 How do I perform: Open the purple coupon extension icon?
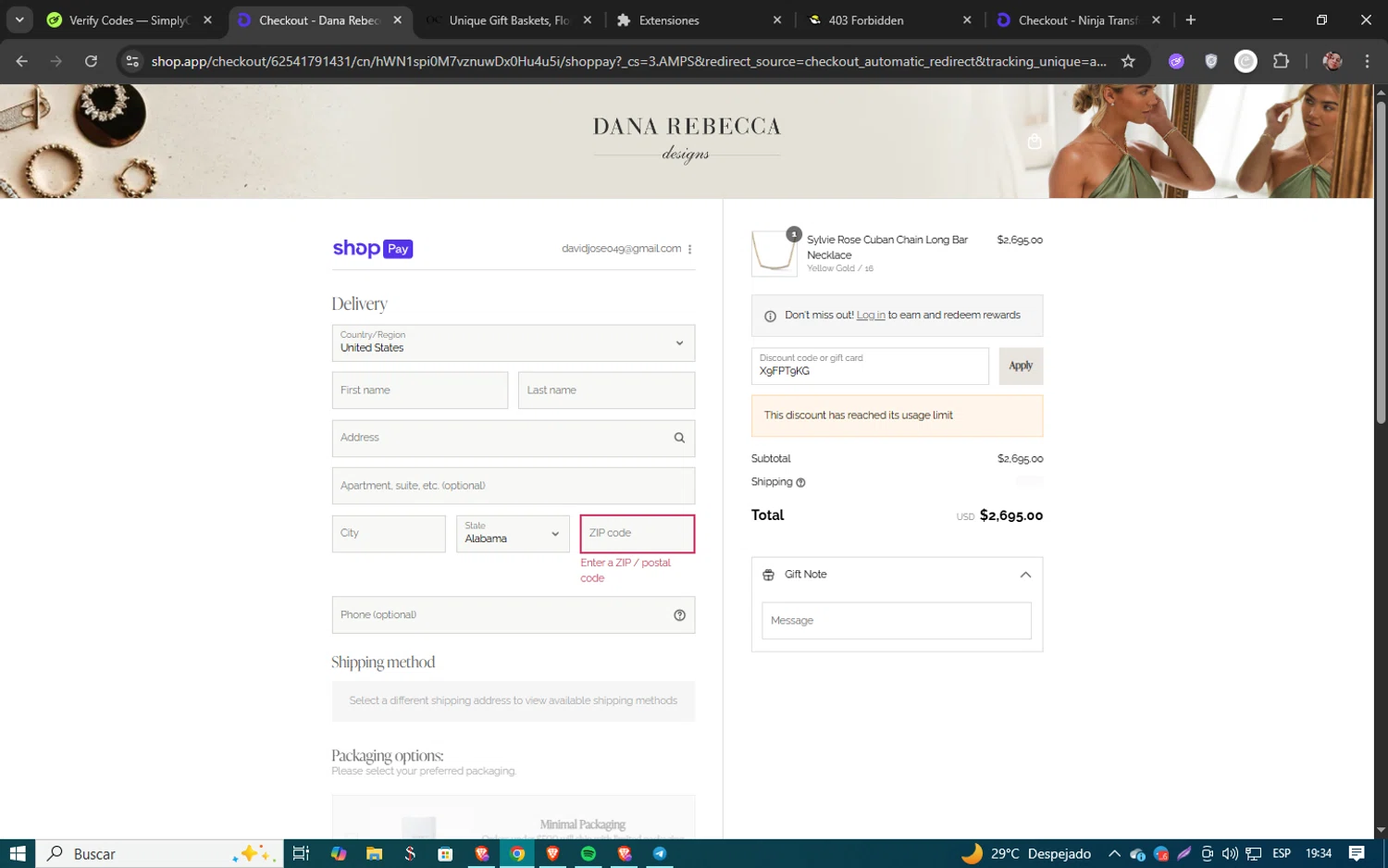tap(1176, 61)
